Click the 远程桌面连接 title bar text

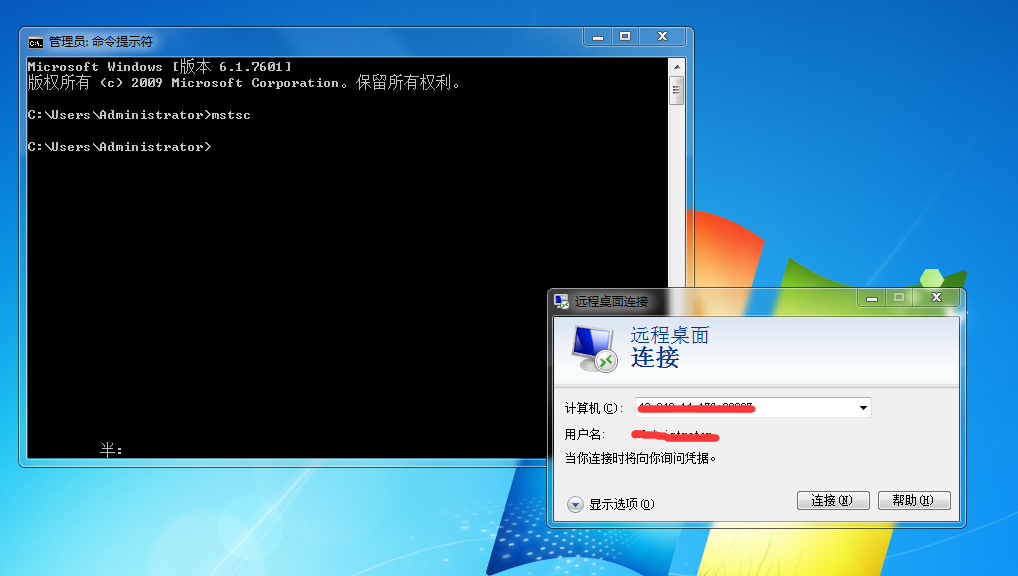tap(611, 302)
